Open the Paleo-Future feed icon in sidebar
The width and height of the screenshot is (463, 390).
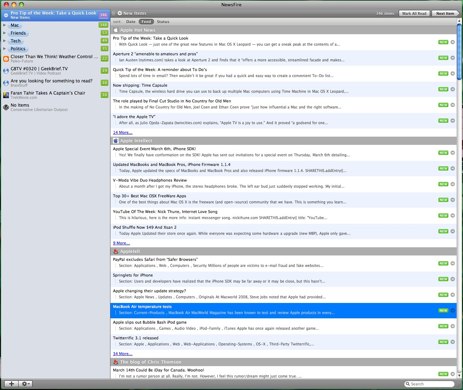coord(6,59)
